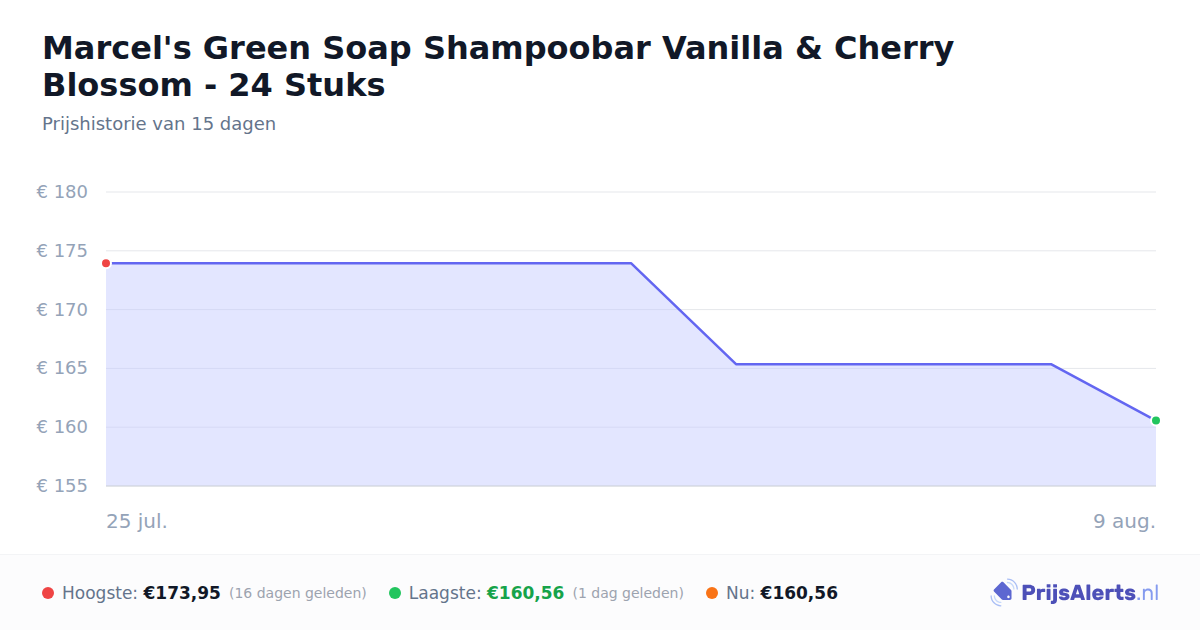1200x630 pixels.
Task: Click the green lowest price dot on the chart
Action: click(x=1156, y=420)
